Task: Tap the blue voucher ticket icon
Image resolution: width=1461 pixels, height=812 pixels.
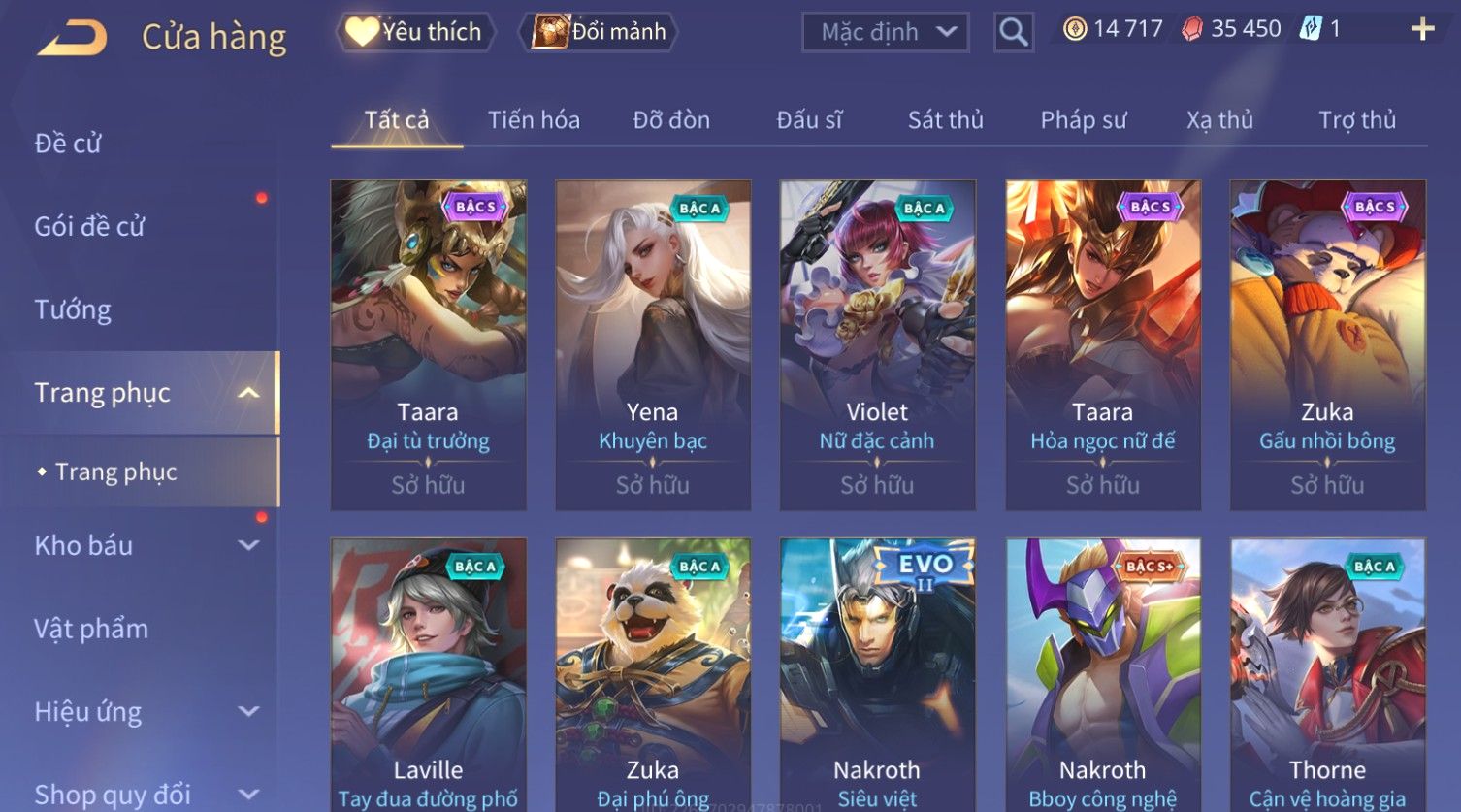Action: (1311, 29)
